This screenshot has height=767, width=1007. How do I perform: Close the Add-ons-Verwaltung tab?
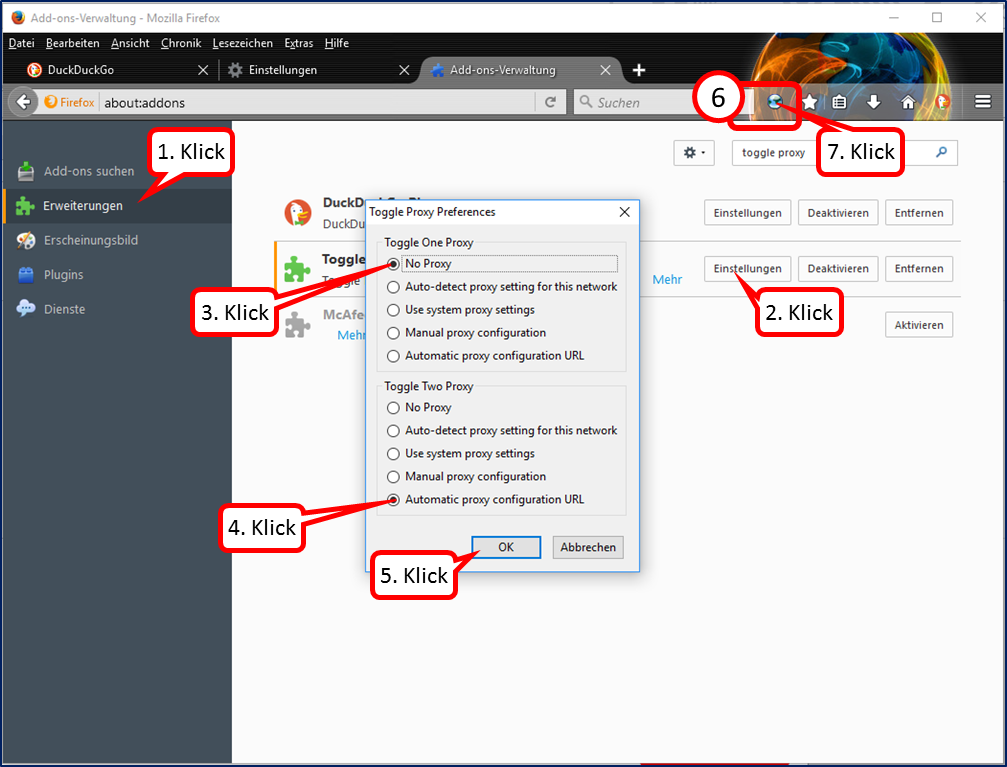(605, 70)
